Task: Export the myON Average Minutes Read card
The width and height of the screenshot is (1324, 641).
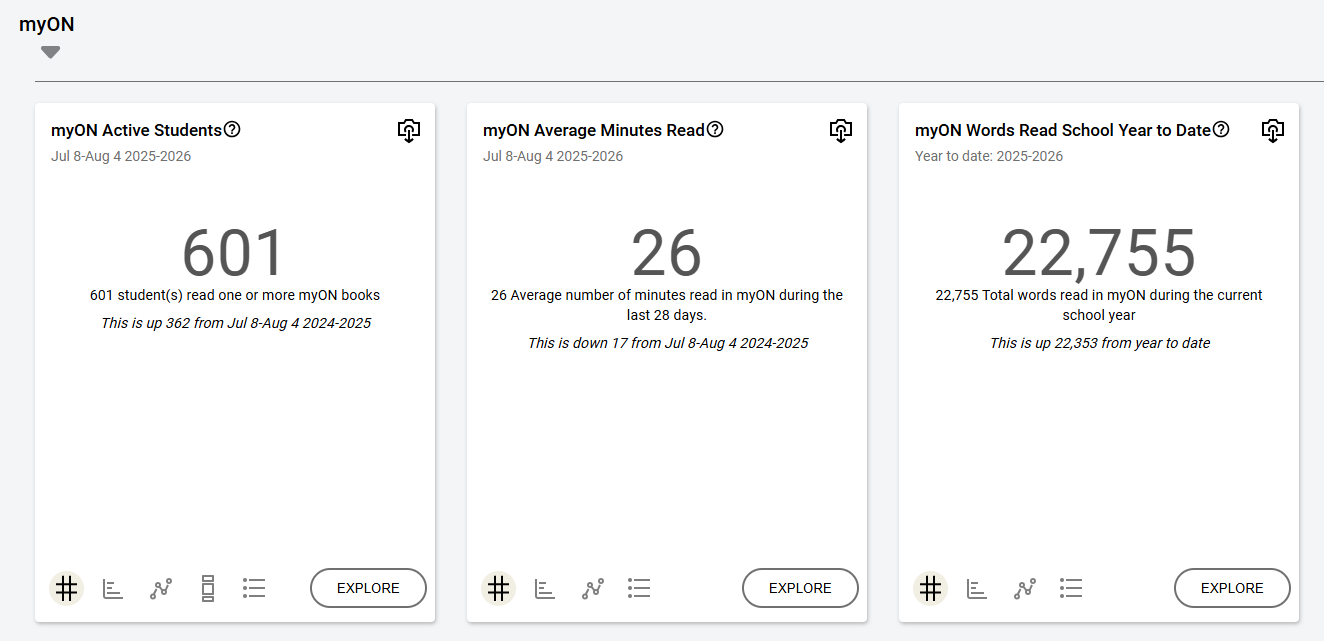Action: [841, 131]
